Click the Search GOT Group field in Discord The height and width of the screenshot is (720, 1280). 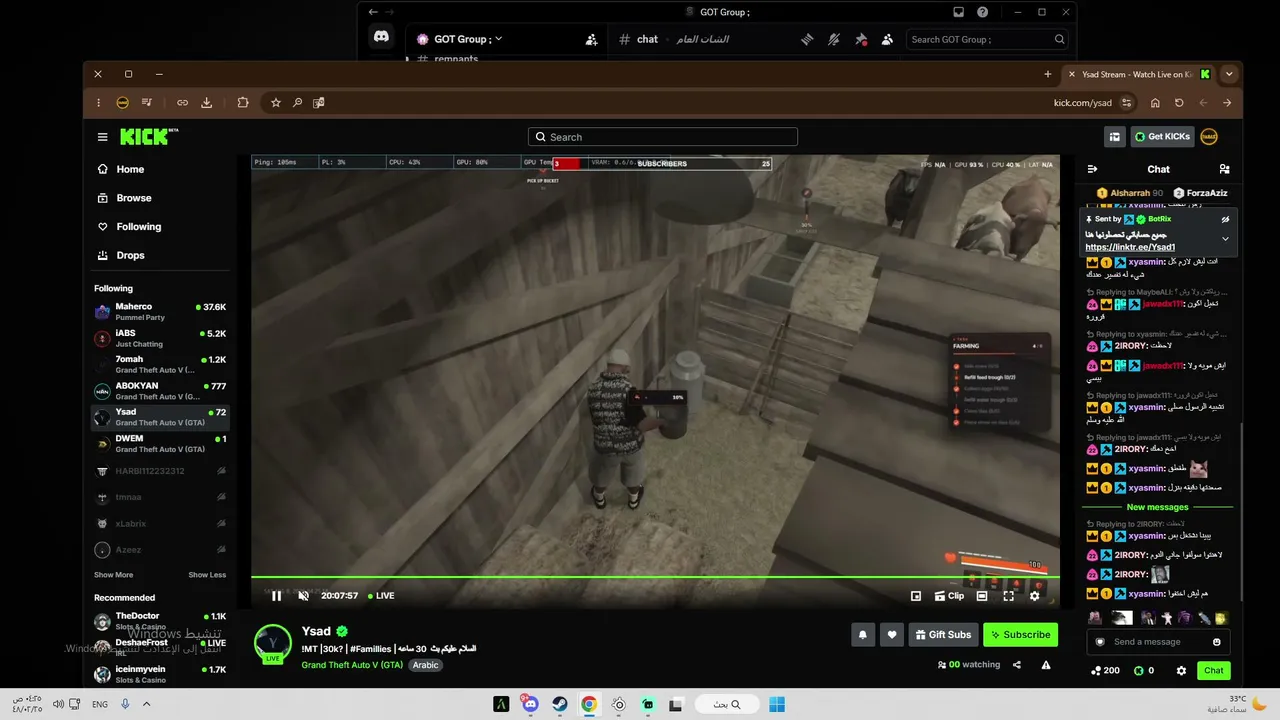[987, 39]
